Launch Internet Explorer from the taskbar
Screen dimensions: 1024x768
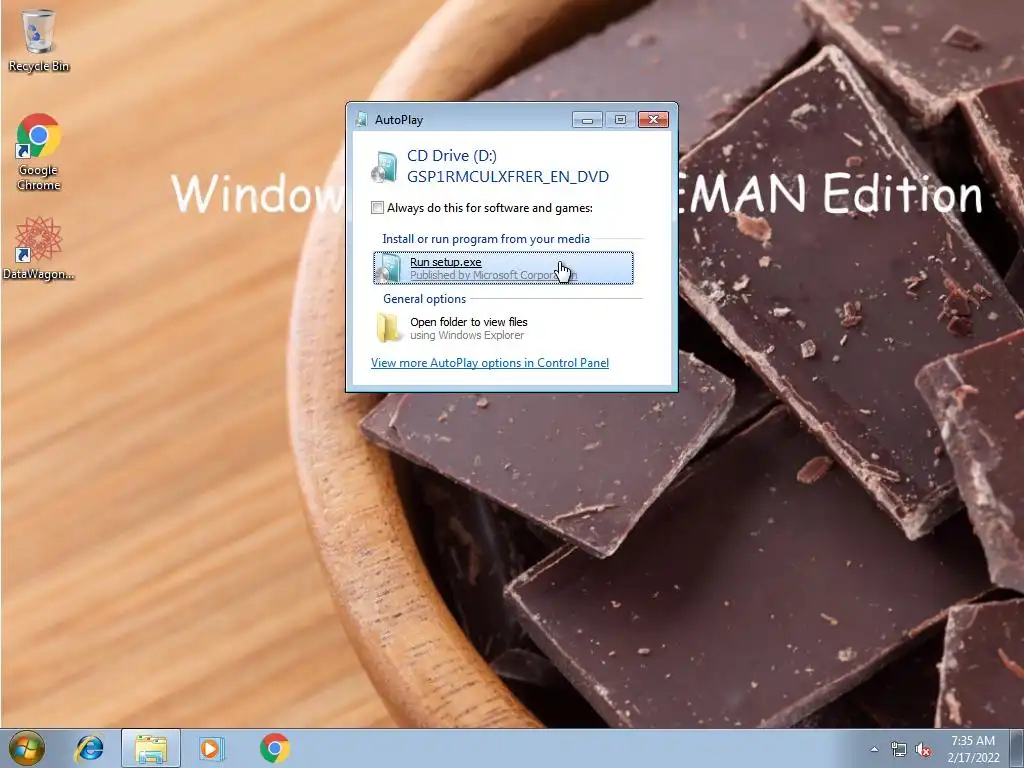(x=89, y=748)
